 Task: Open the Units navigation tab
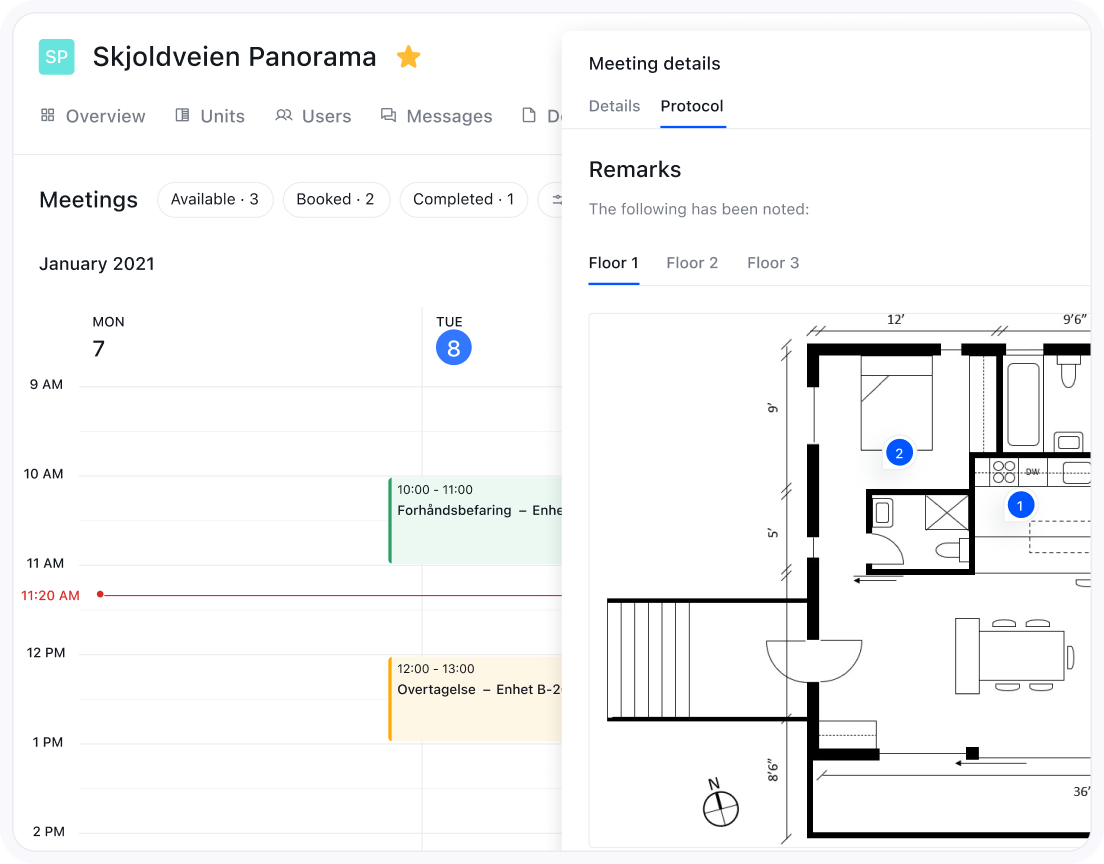[210, 116]
